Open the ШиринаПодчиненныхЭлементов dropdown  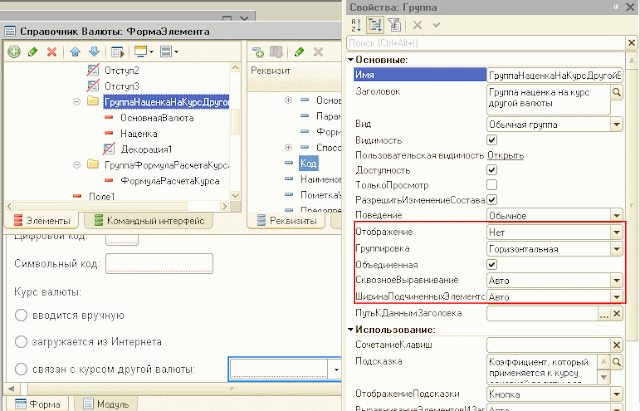617,297
